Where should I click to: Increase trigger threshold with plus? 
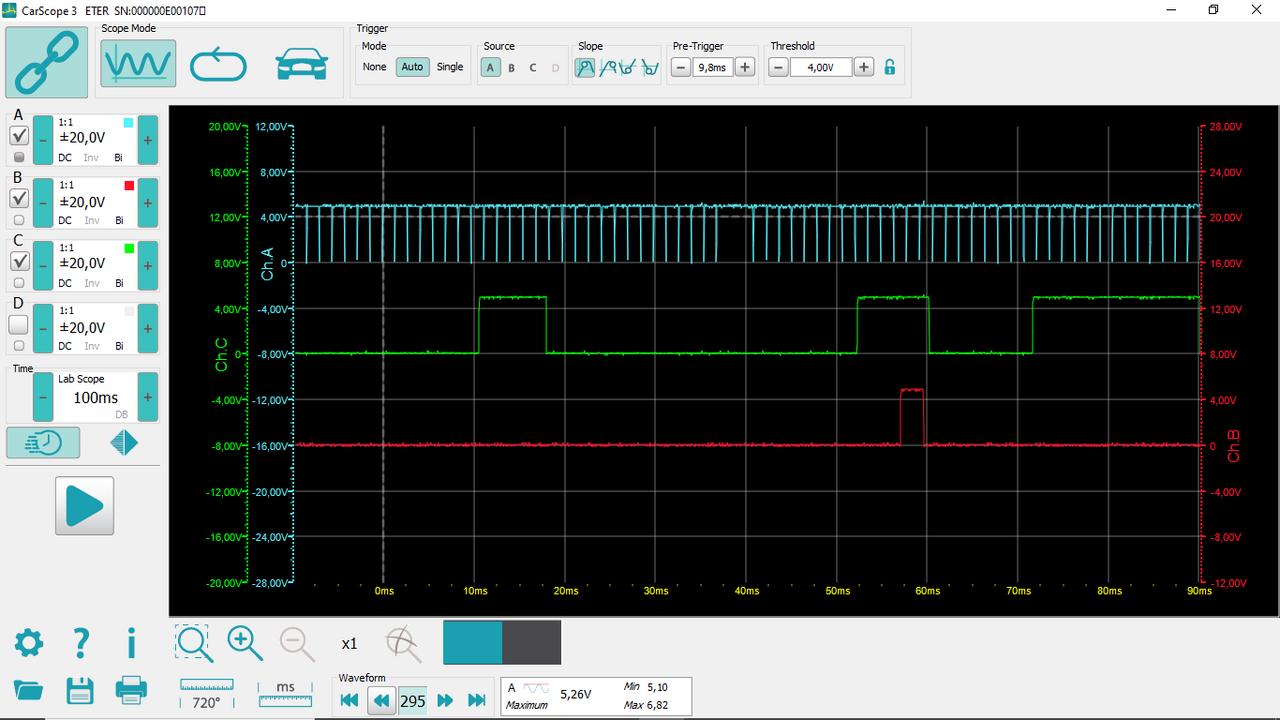click(x=864, y=67)
